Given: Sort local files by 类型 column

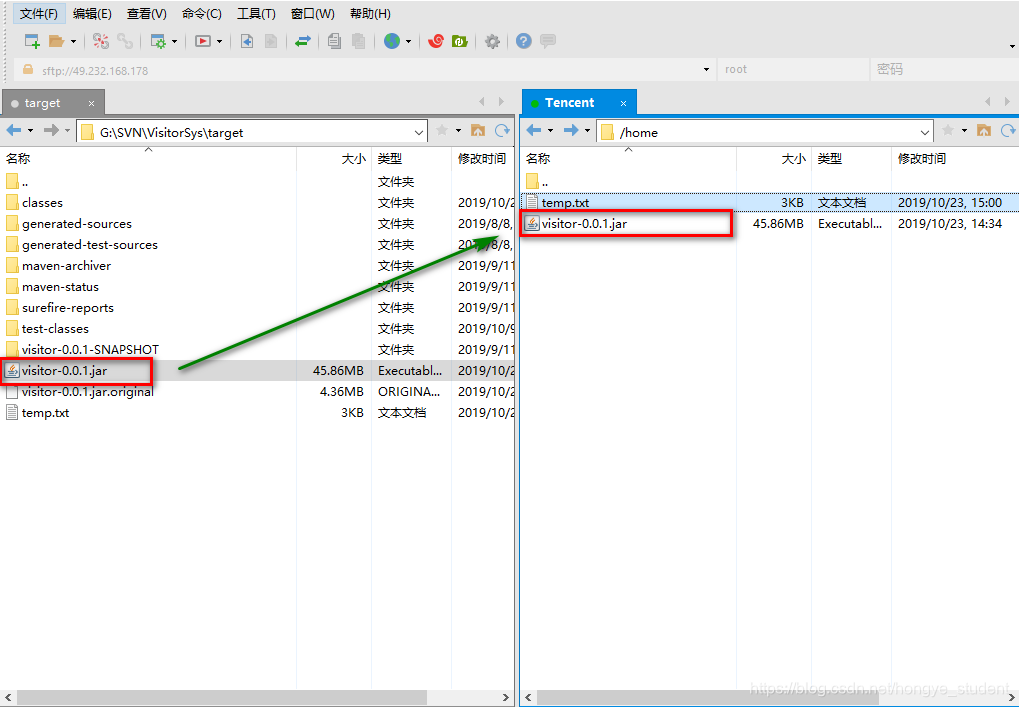Looking at the screenshot, I should [x=411, y=159].
